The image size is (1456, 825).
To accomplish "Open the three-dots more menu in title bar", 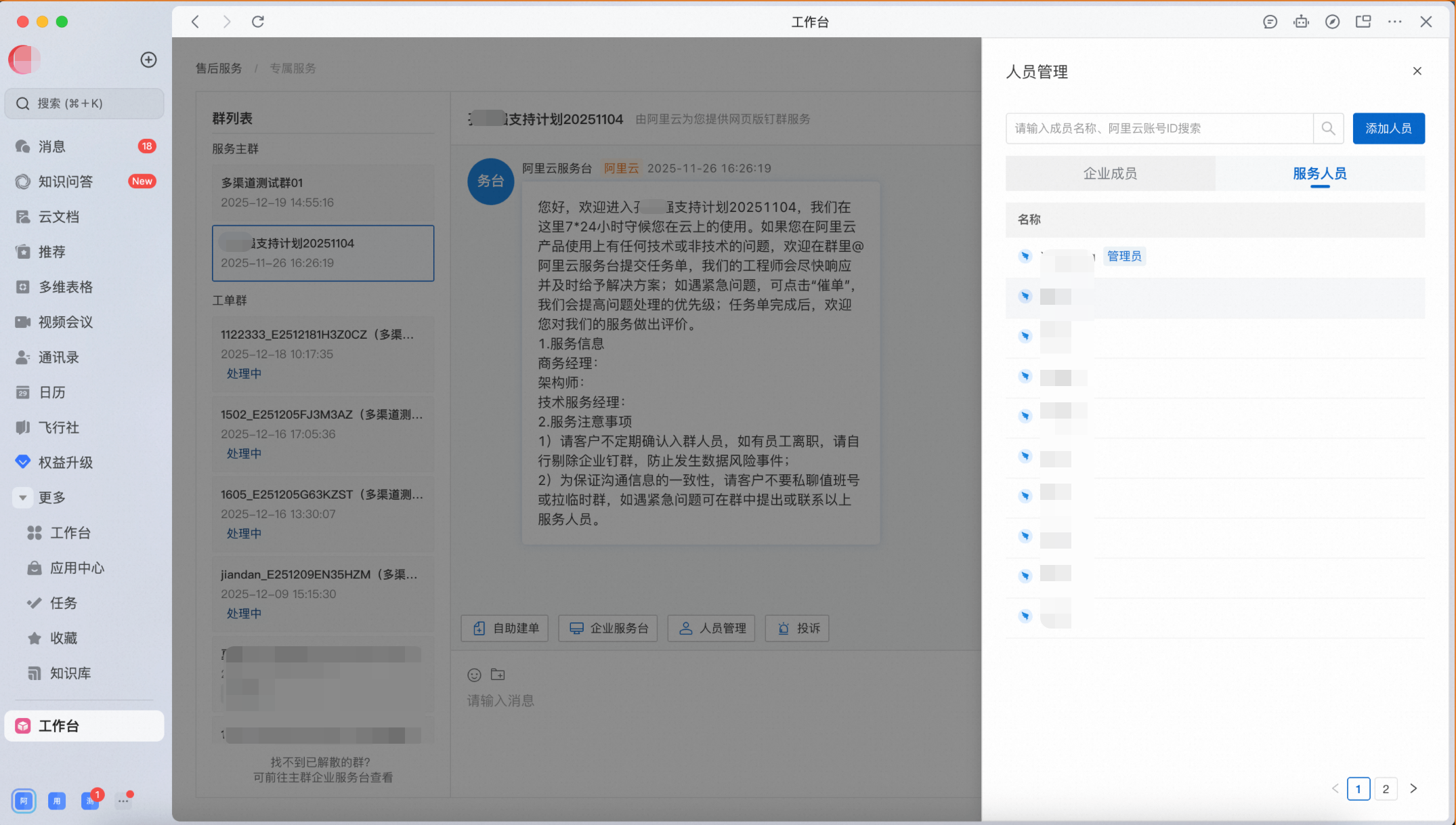I will tap(1394, 22).
